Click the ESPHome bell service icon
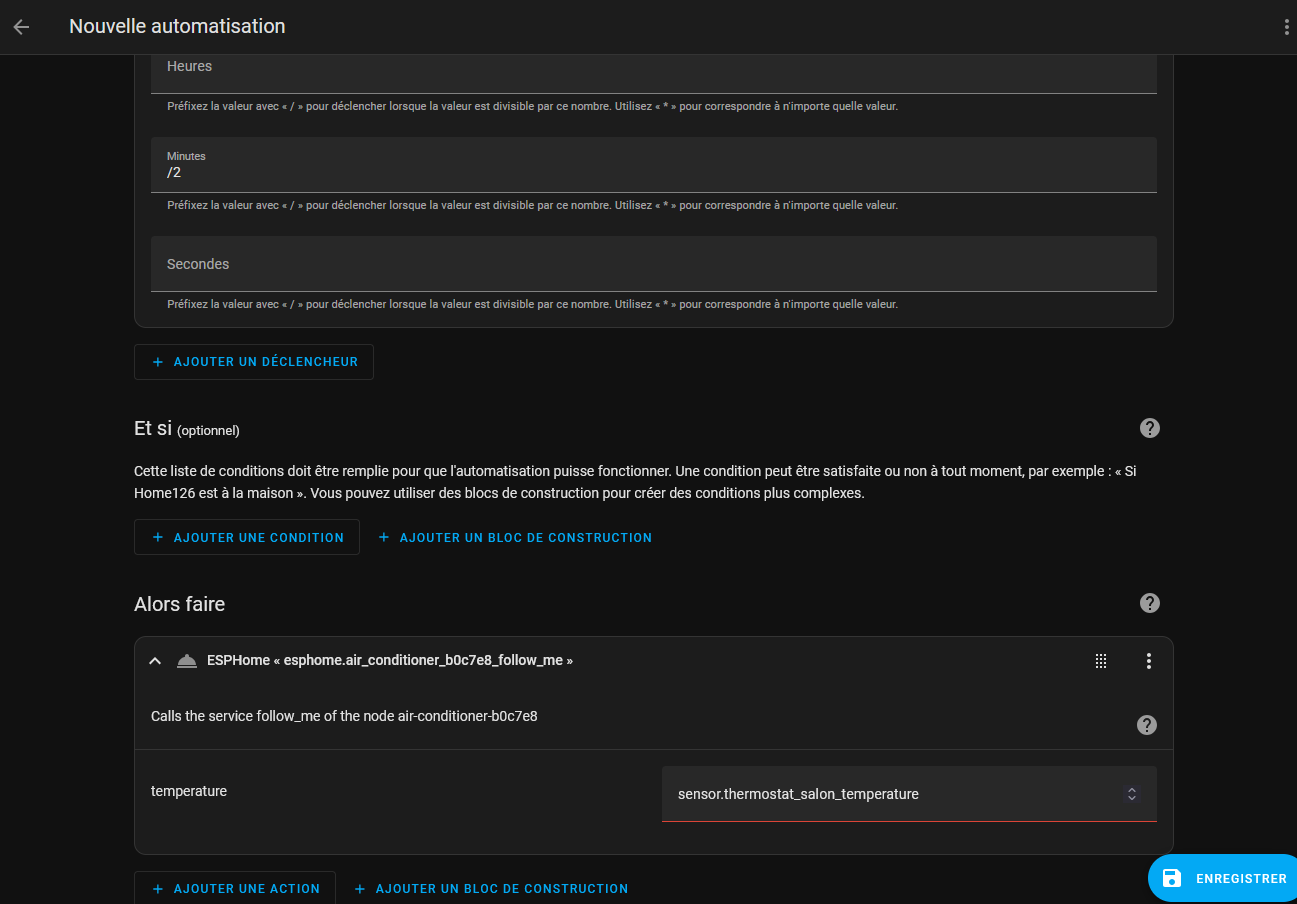 [186, 661]
